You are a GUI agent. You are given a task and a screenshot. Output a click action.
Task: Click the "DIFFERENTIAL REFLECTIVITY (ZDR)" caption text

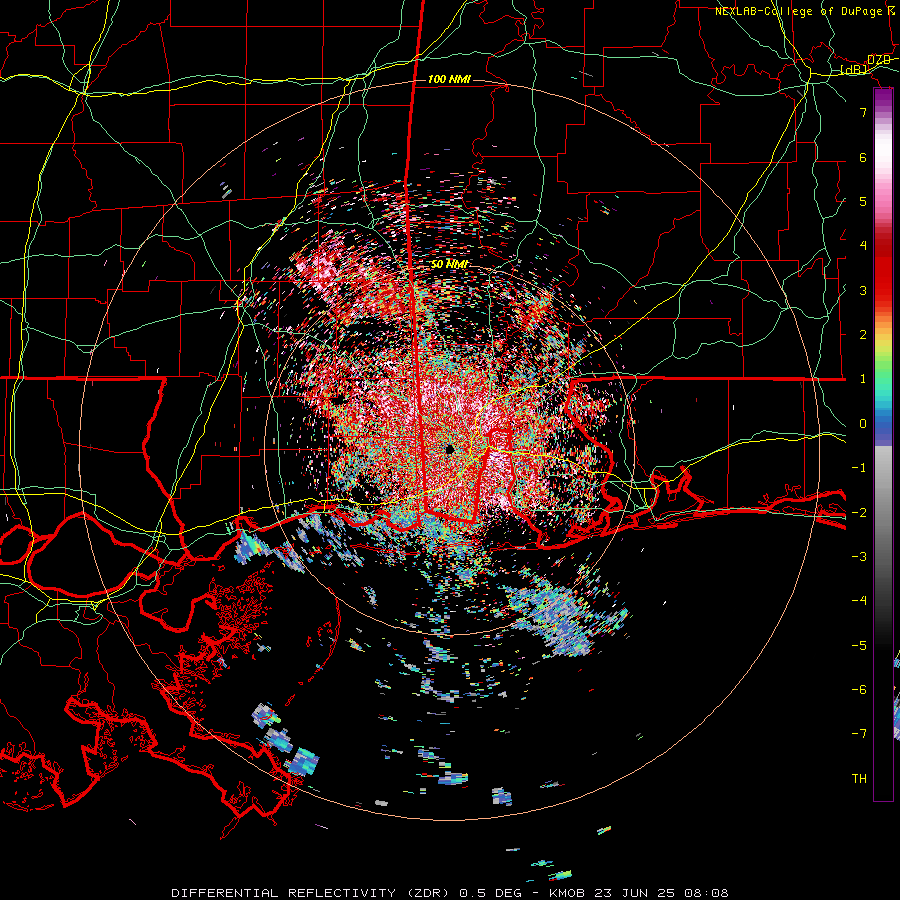click(312, 893)
